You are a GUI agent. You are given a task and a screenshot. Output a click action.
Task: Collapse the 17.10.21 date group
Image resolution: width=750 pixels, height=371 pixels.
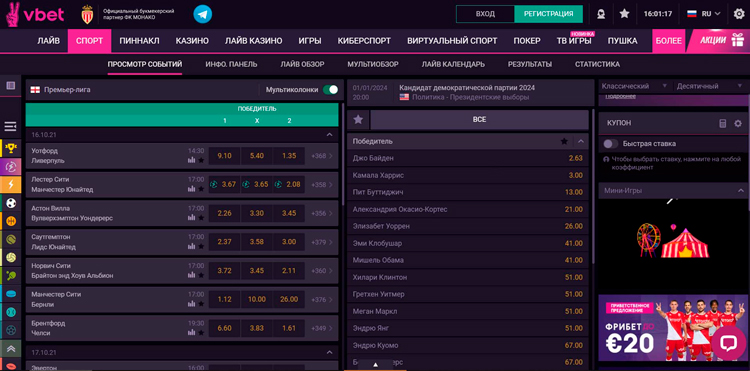329,352
